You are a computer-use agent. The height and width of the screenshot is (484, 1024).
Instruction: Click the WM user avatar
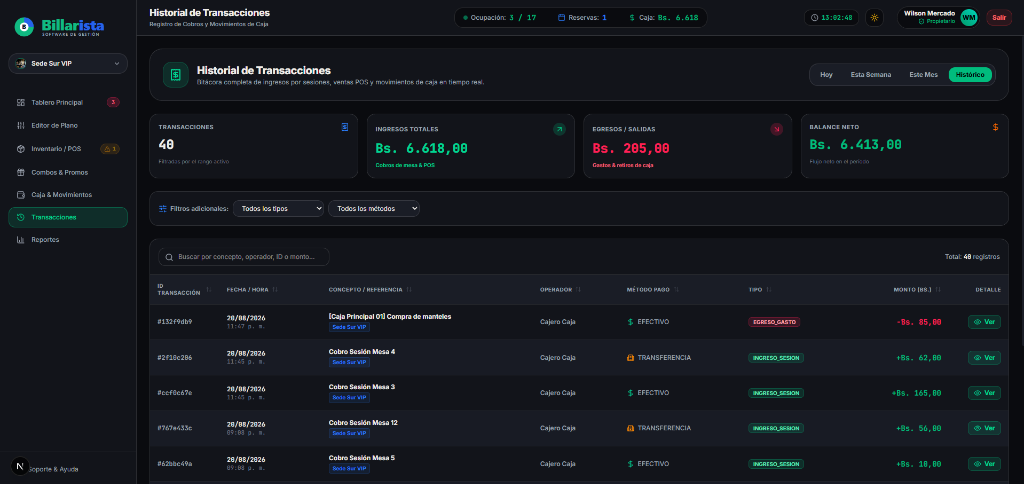point(969,18)
